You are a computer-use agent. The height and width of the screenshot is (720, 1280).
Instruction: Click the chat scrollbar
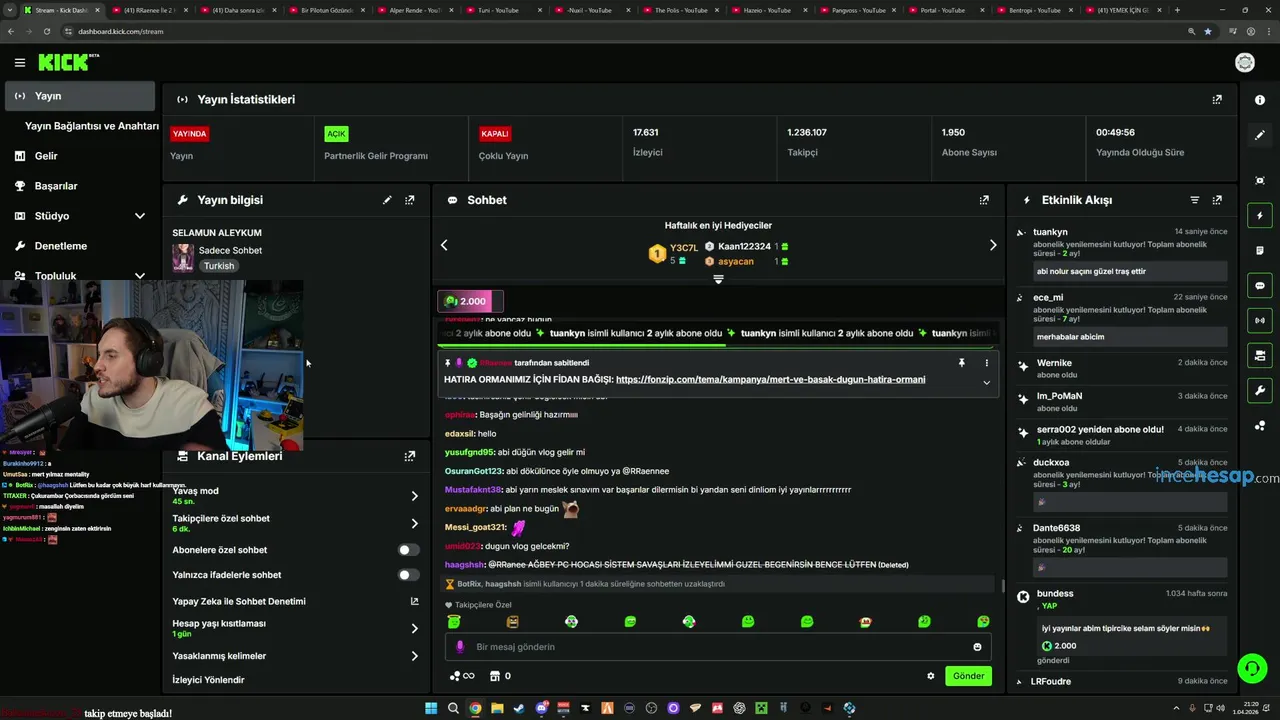1003,585
